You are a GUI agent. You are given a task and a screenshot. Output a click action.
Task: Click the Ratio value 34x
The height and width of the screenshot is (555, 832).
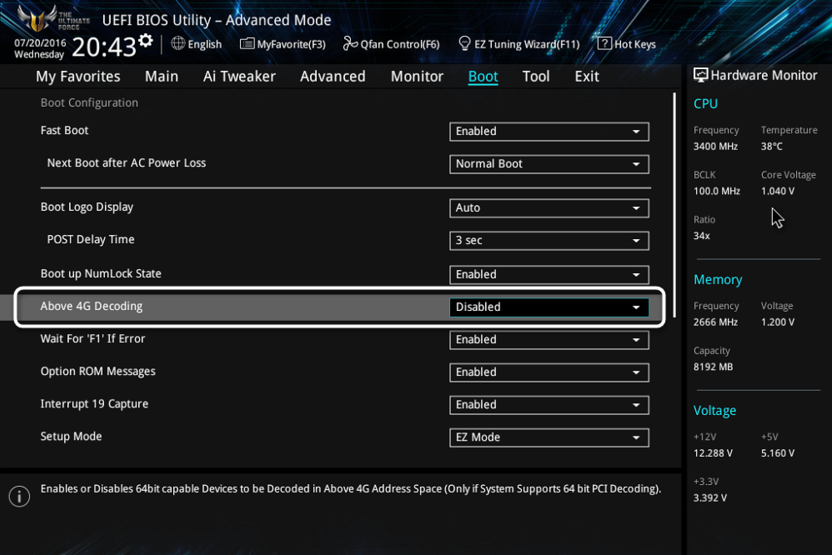click(701, 236)
